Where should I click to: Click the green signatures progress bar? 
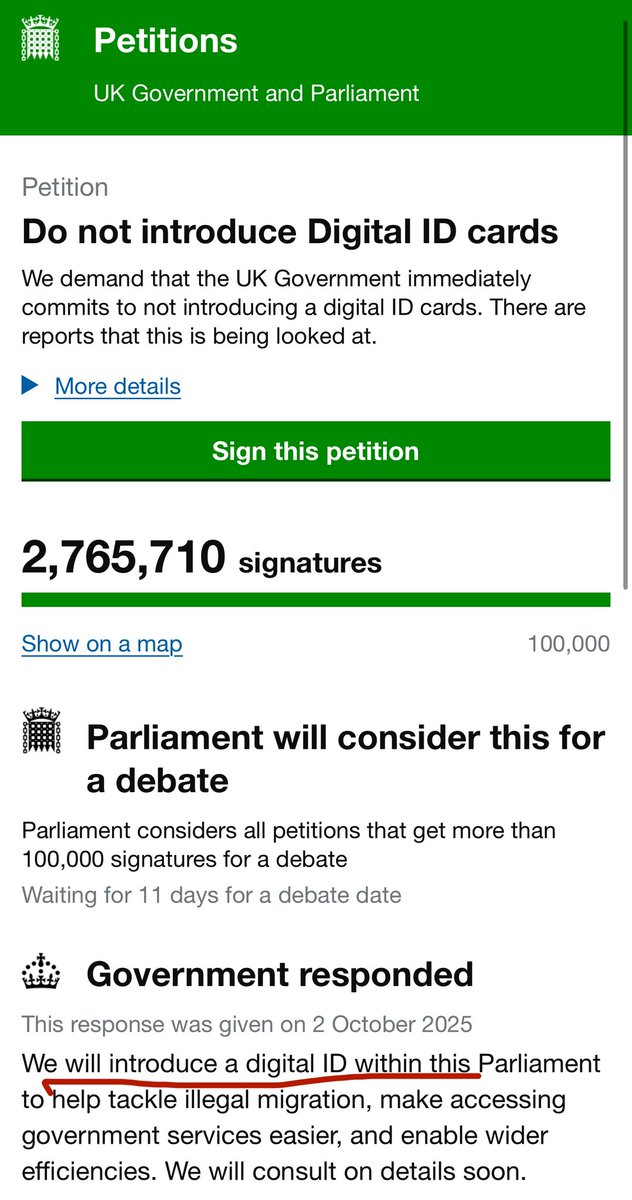tap(316, 600)
